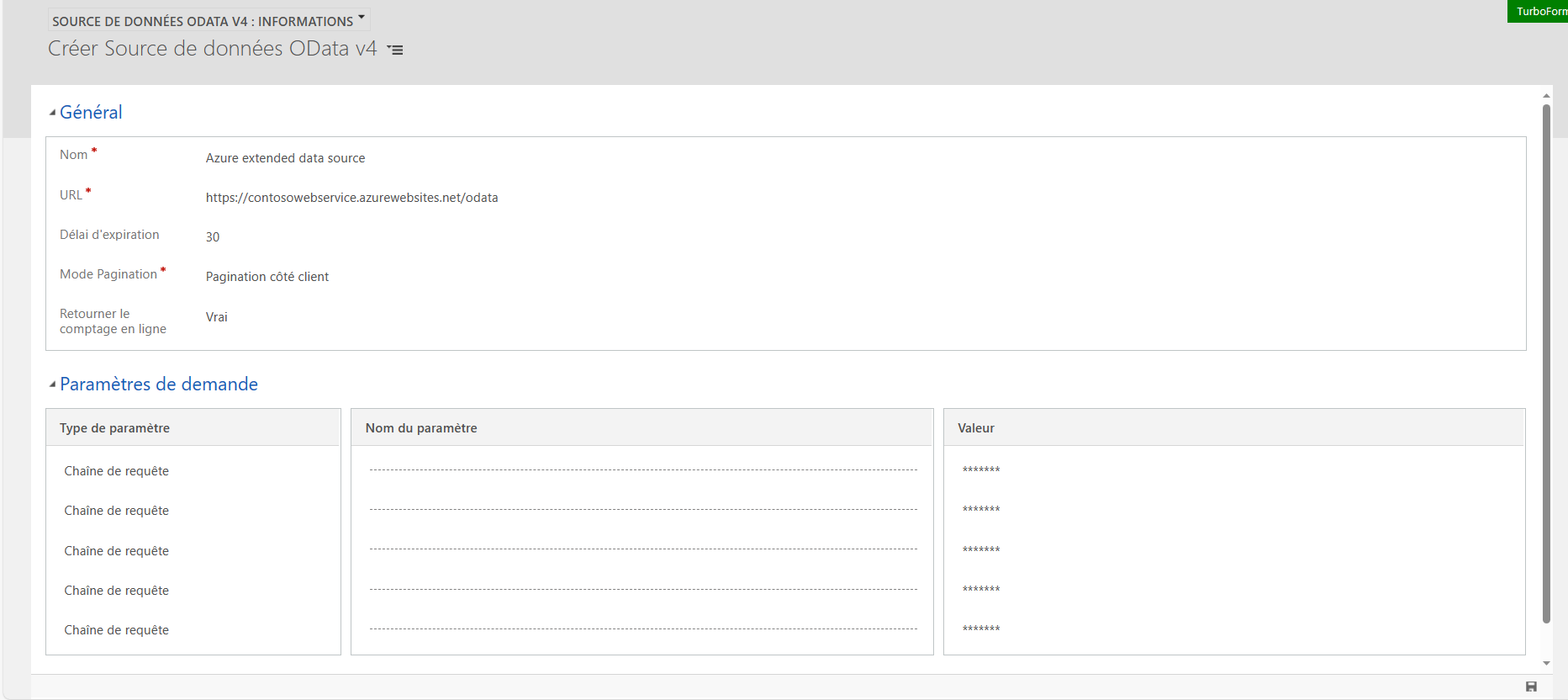Click the save icon in the footer
Viewport: 1568px width, 700px height.
coord(1531,687)
